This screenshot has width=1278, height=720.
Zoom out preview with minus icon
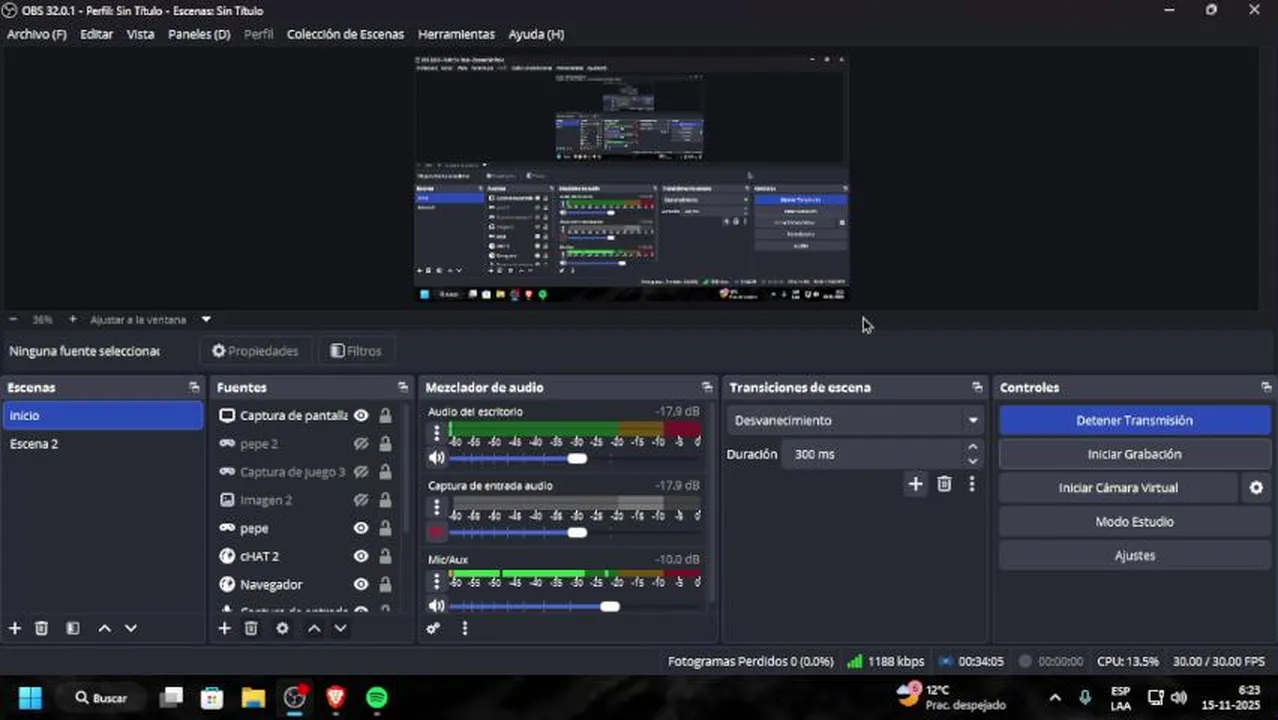coord(13,319)
